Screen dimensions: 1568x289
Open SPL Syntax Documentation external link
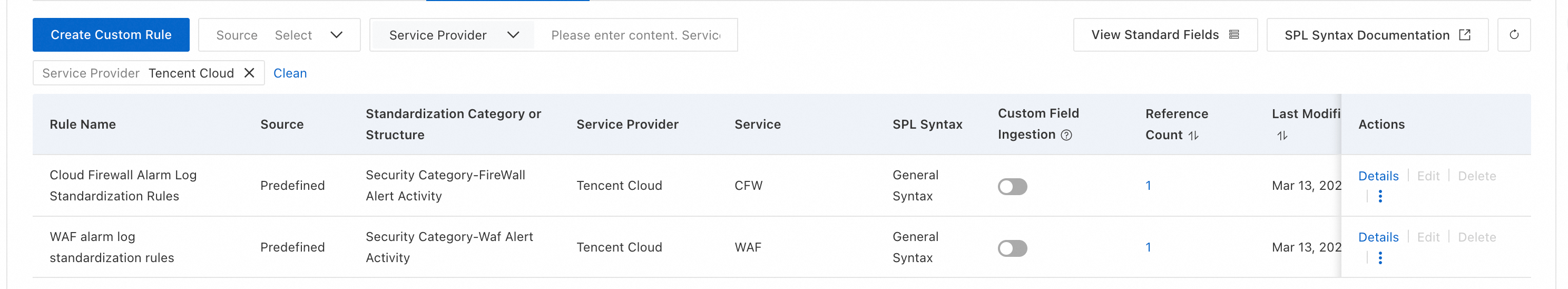pyautogui.click(x=1376, y=35)
